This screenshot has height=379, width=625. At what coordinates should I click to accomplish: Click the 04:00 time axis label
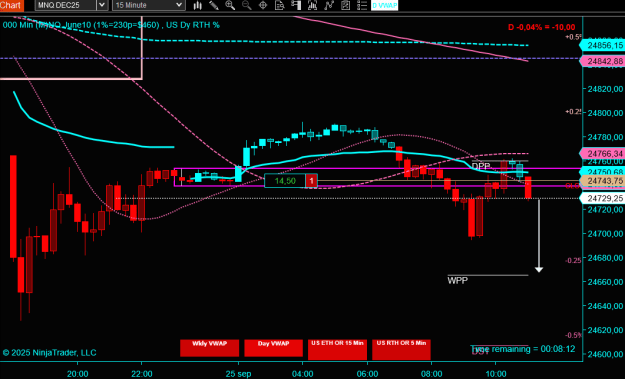tap(302, 374)
